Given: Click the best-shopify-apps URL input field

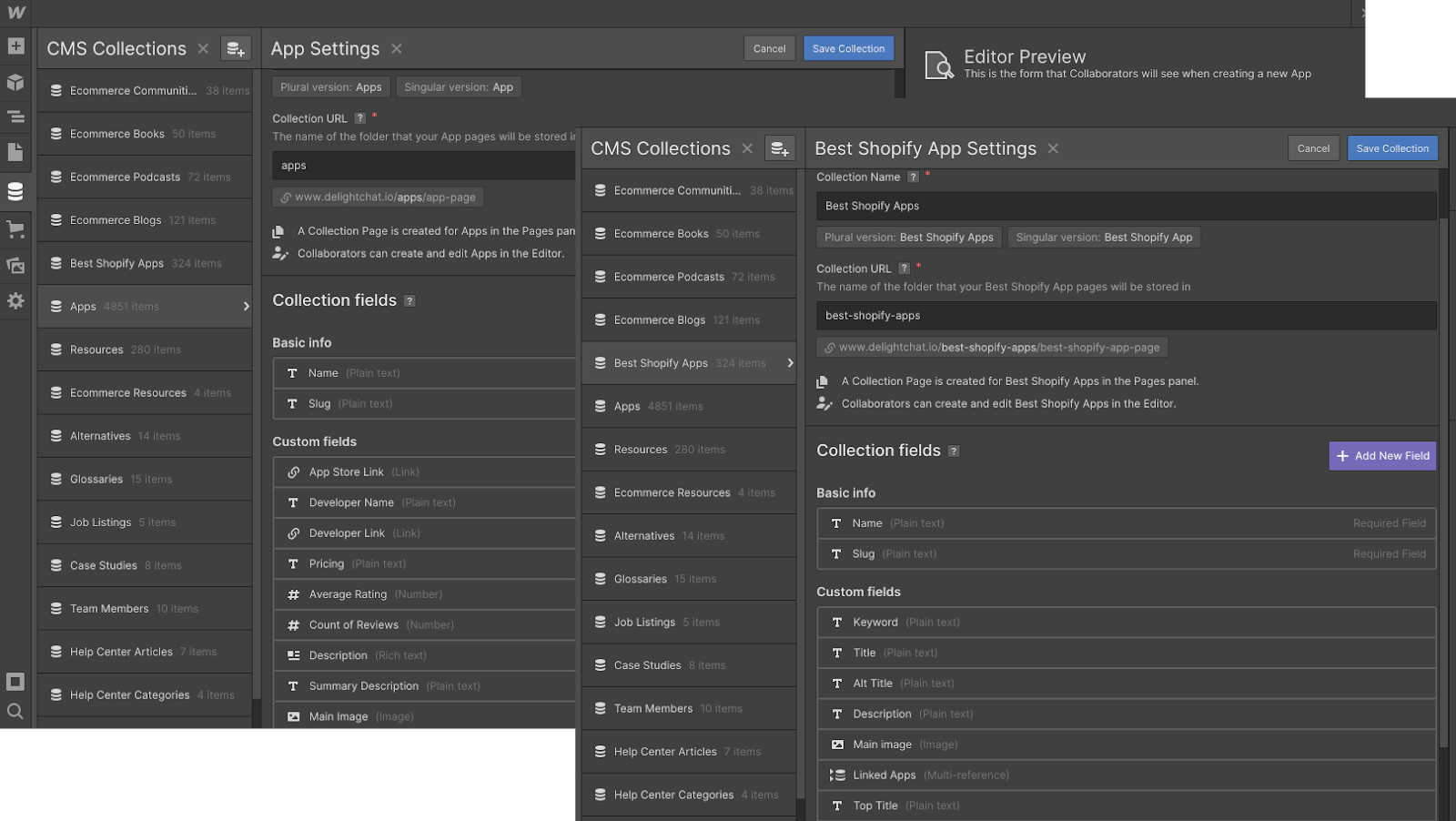Looking at the screenshot, I should [x=1127, y=316].
